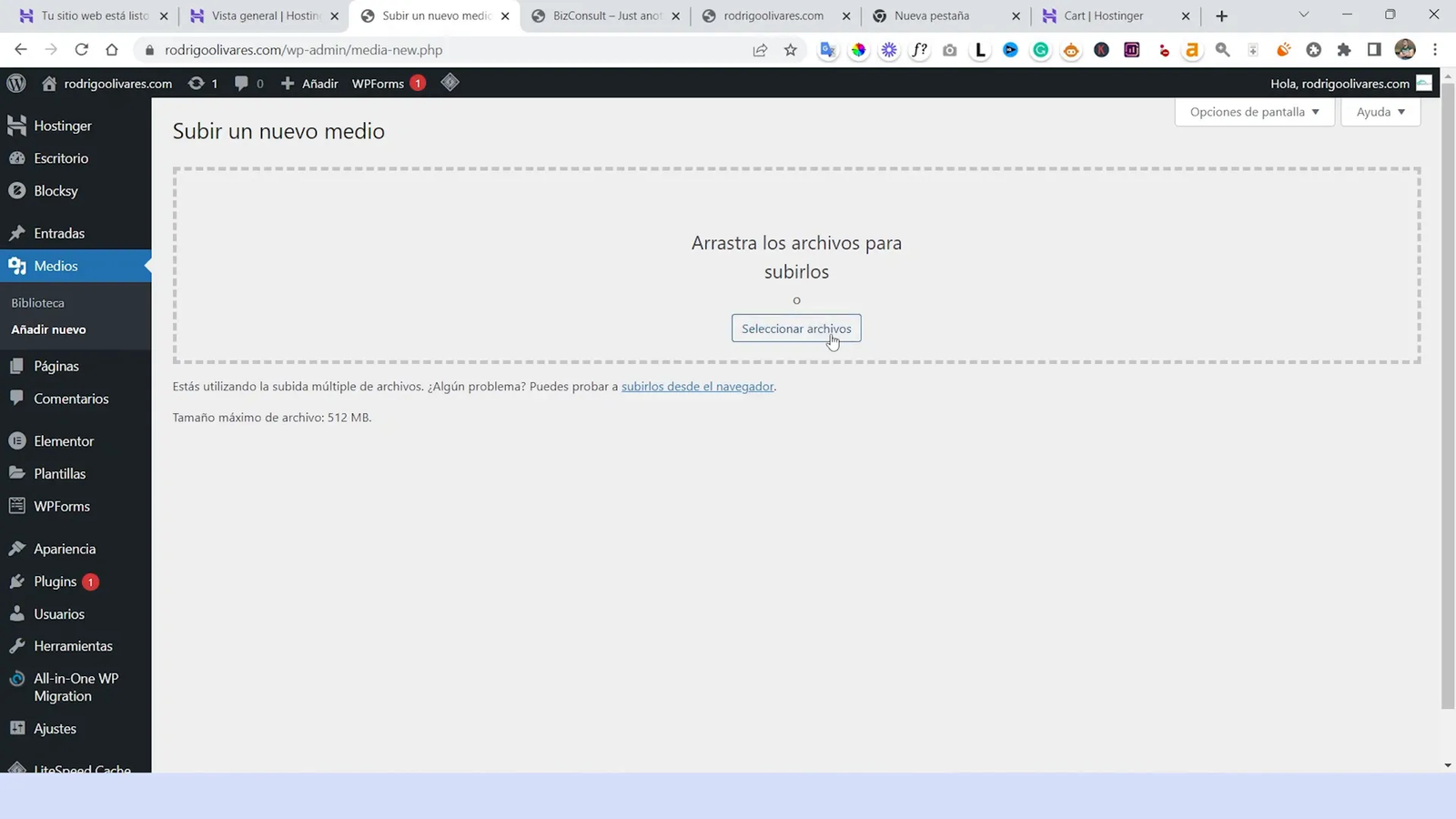Share this page using the share icon

point(760,50)
